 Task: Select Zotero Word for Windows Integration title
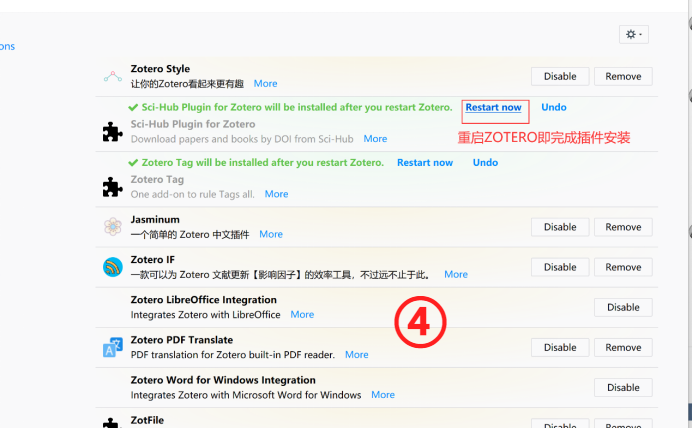[x=223, y=380]
